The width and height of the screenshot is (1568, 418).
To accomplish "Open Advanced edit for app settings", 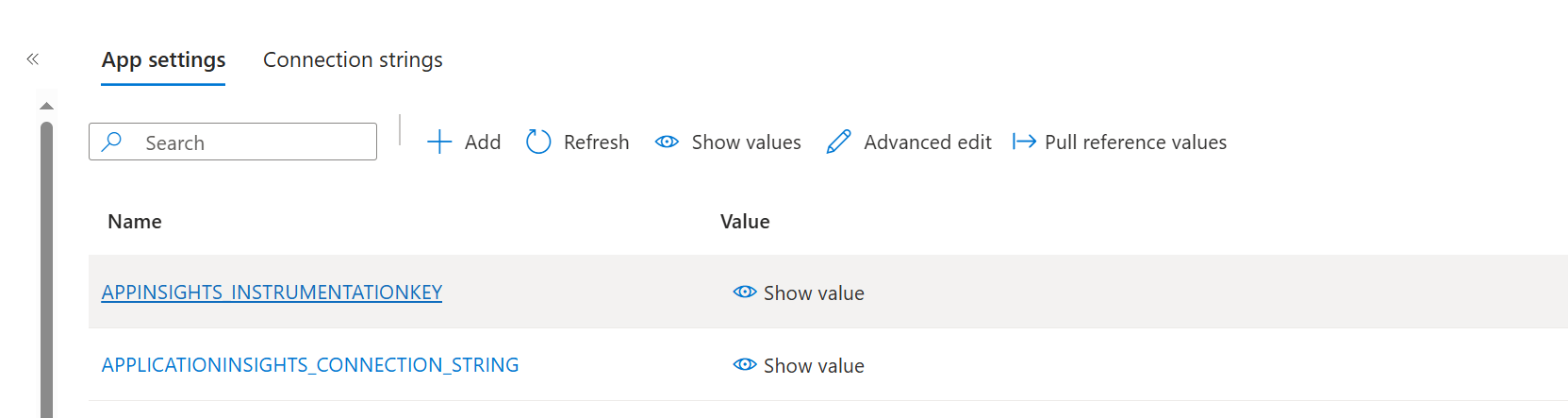I will tap(927, 142).
